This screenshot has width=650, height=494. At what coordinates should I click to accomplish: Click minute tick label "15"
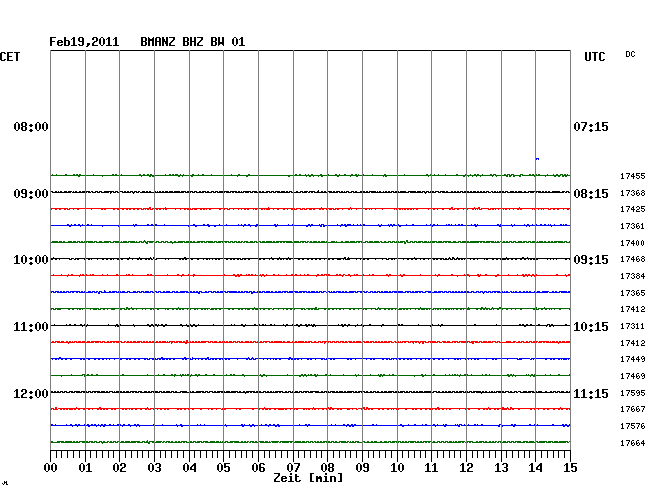[x=570, y=468]
